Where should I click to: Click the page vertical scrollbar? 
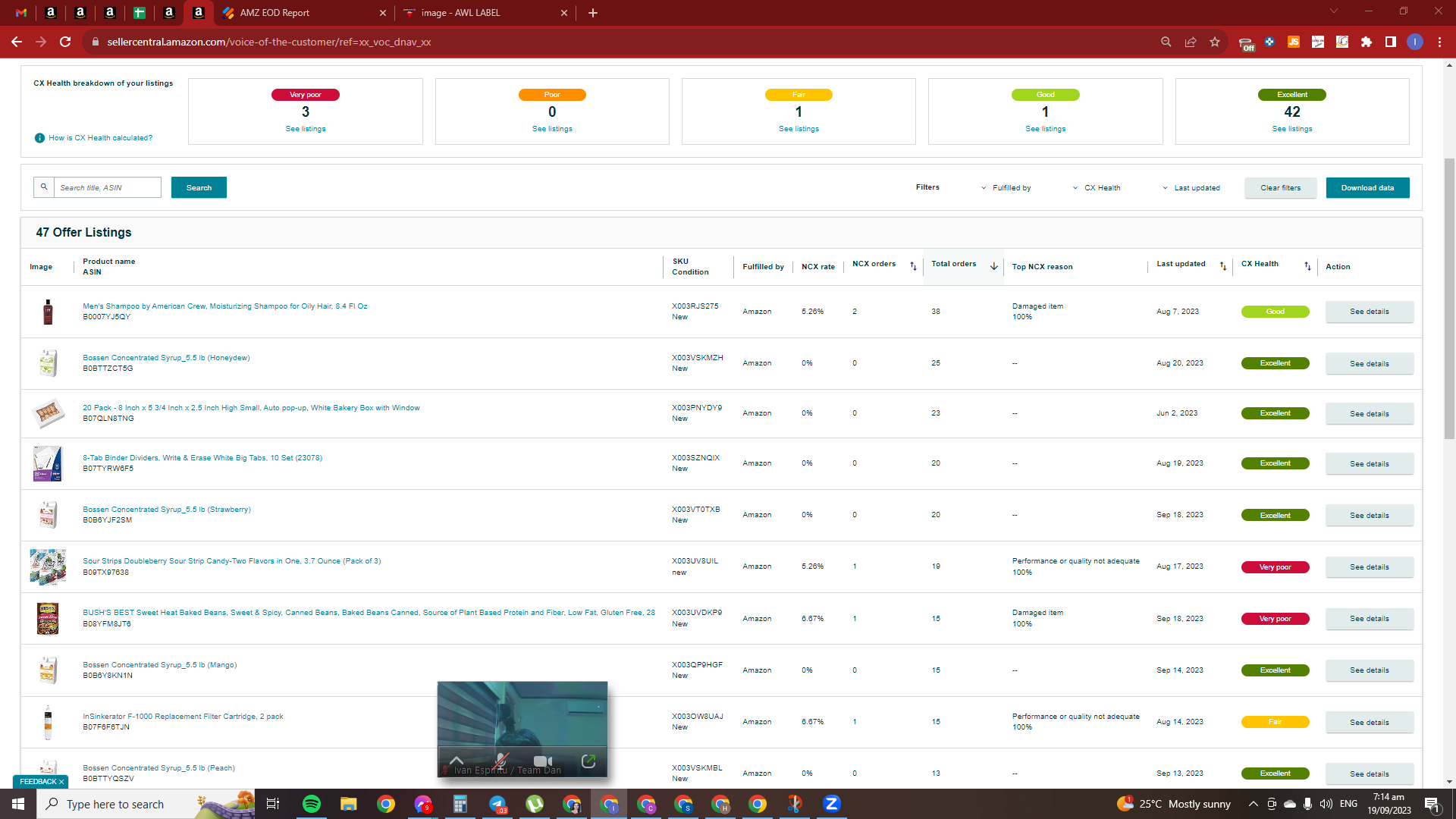coord(1449,298)
